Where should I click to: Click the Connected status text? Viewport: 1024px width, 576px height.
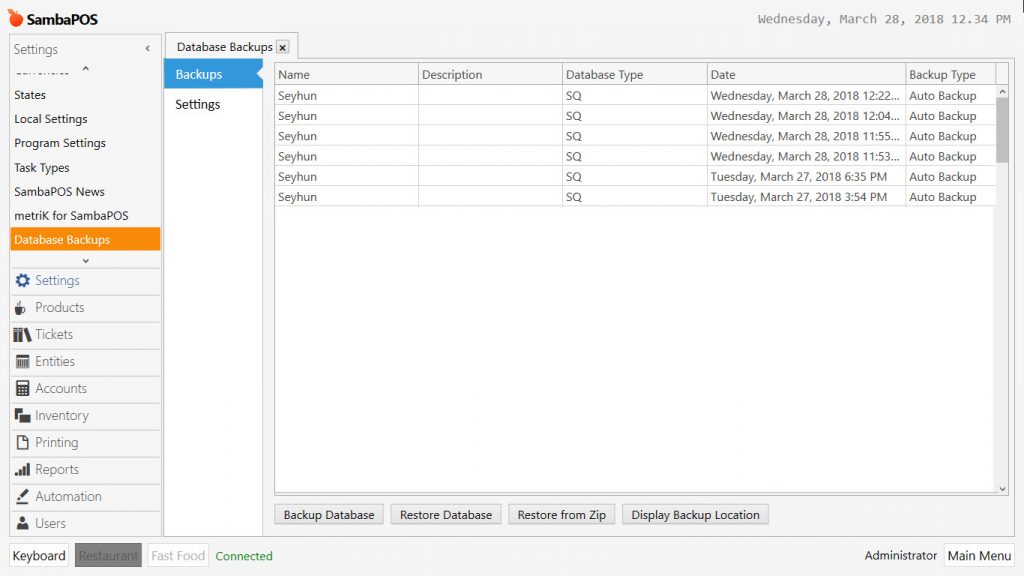click(244, 556)
